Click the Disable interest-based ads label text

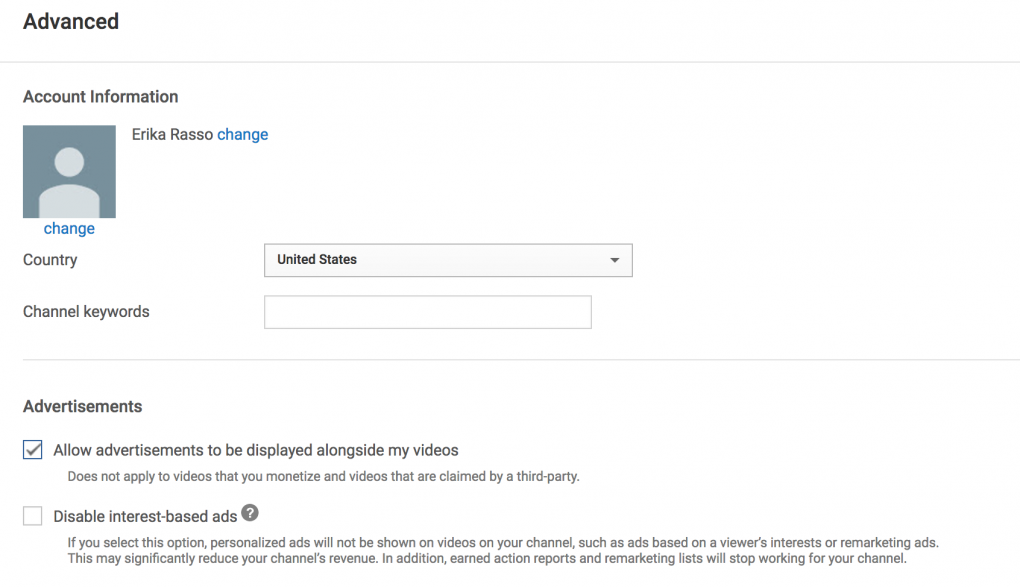click(x=145, y=517)
